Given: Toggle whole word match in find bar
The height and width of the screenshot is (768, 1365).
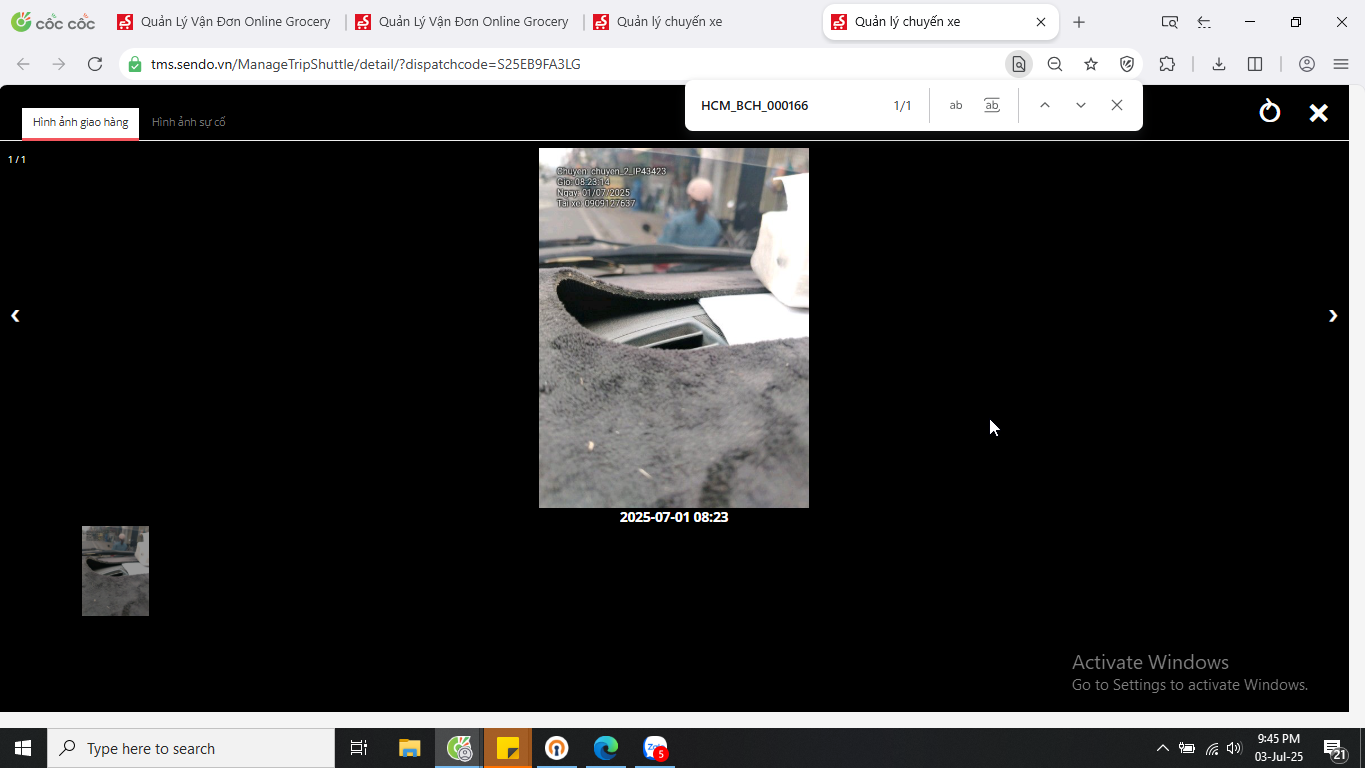Looking at the screenshot, I should [992, 105].
